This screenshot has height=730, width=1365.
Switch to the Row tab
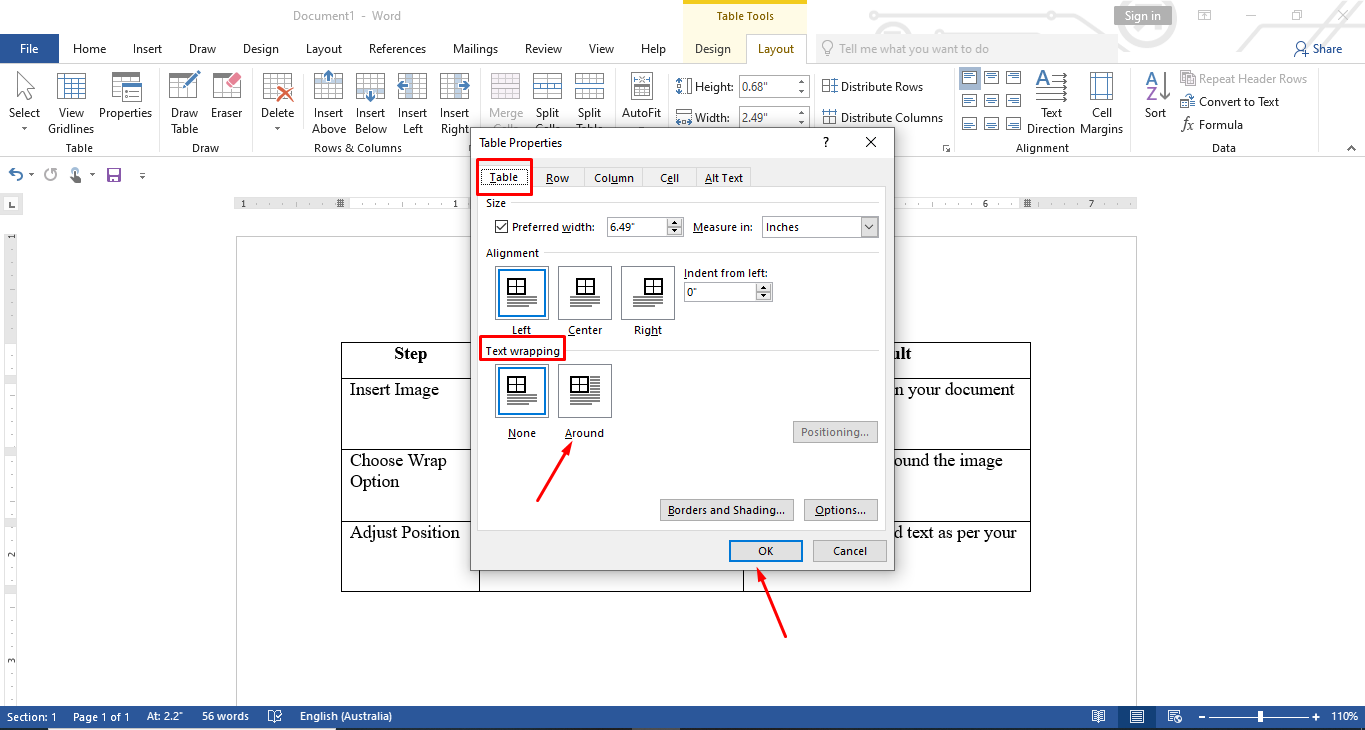(559, 177)
